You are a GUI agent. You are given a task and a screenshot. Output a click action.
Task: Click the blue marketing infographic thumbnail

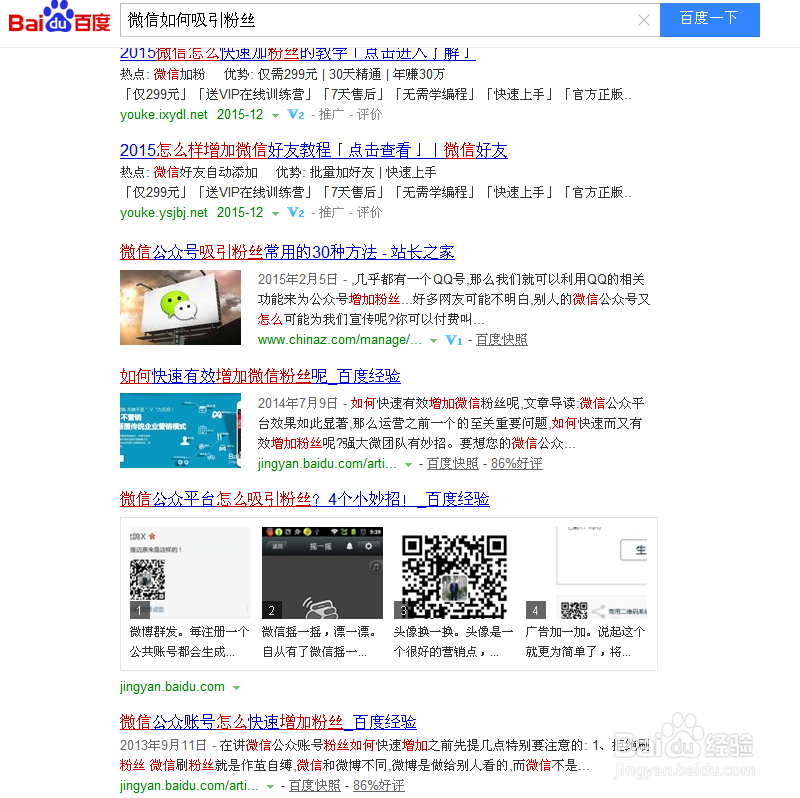coord(180,431)
